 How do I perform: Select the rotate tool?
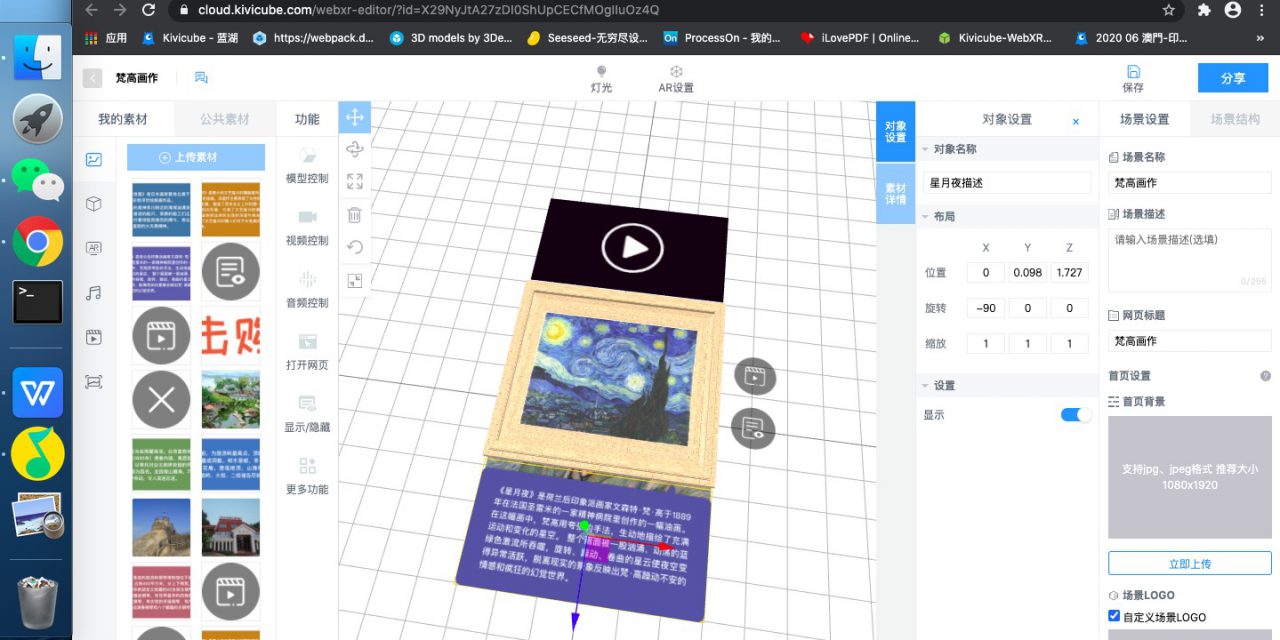coord(354,150)
